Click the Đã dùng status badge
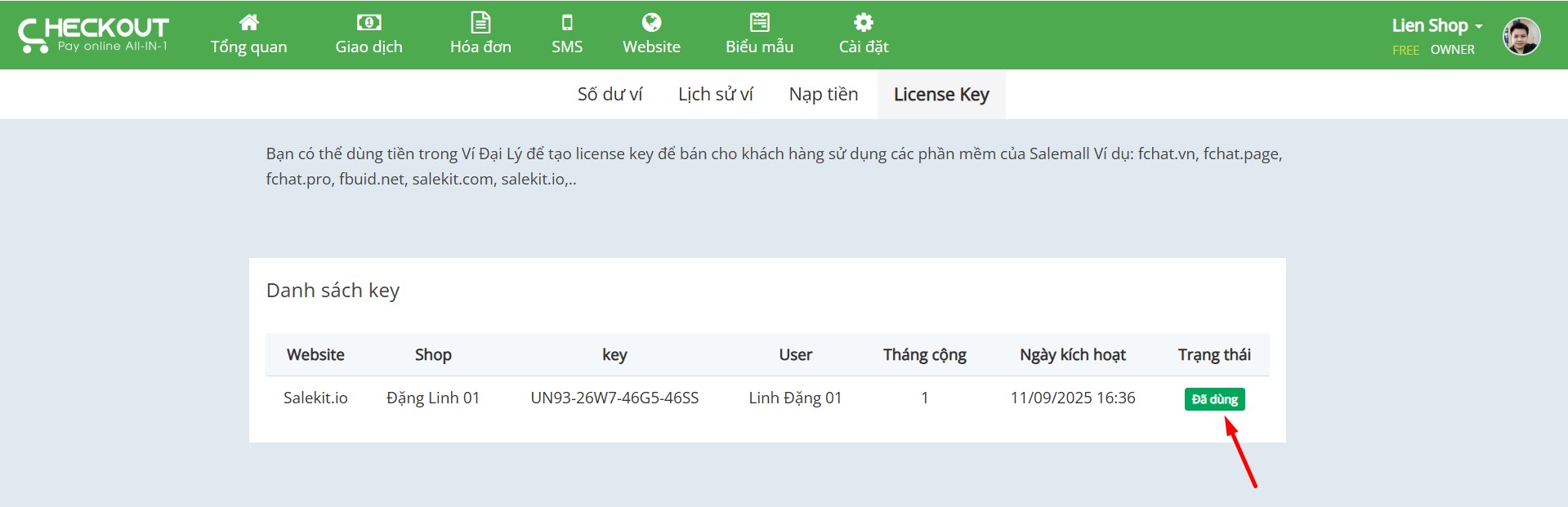 [x=1214, y=399]
